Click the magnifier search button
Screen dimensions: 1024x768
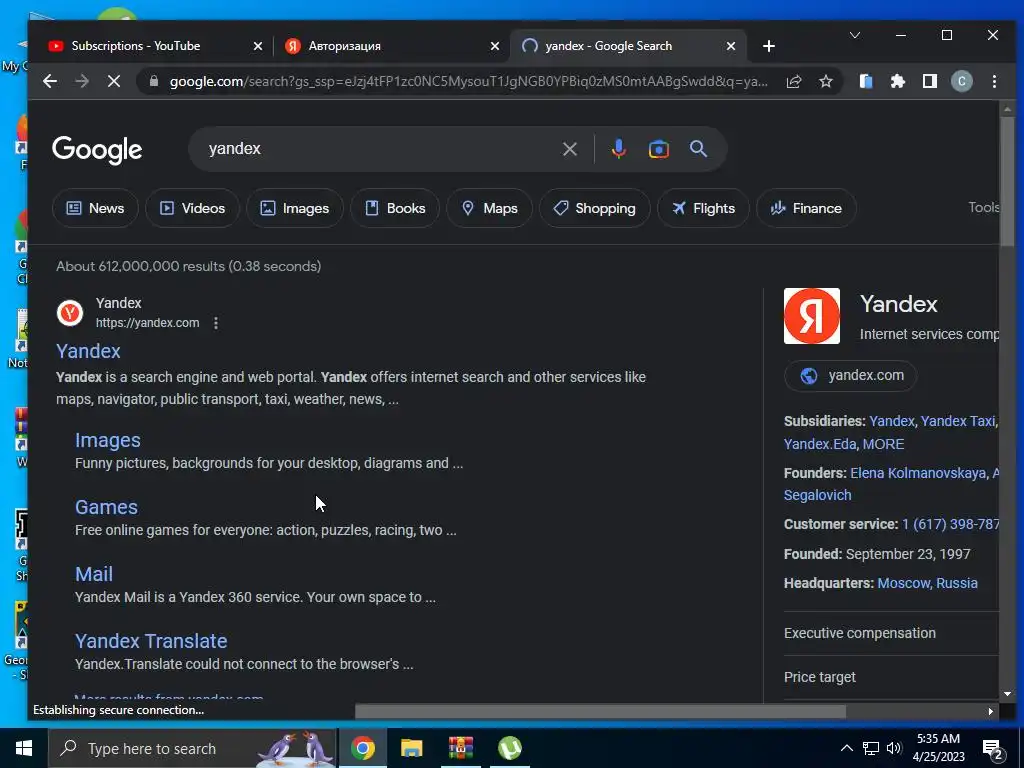point(698,149)
